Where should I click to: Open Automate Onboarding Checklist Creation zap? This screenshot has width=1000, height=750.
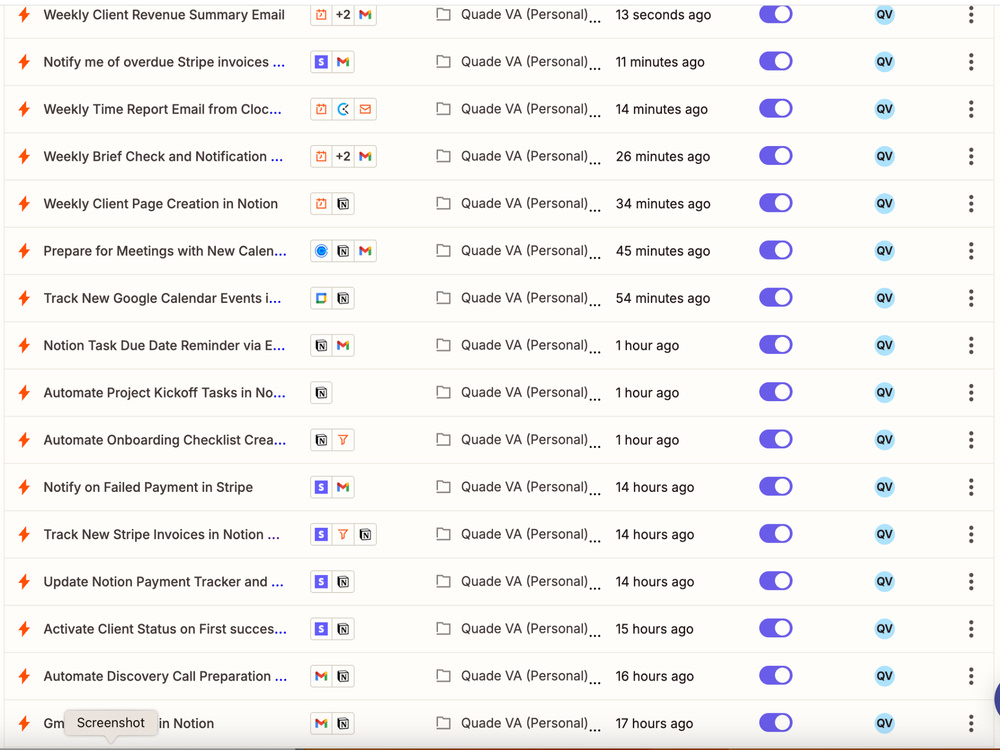(x=165, y=440)
